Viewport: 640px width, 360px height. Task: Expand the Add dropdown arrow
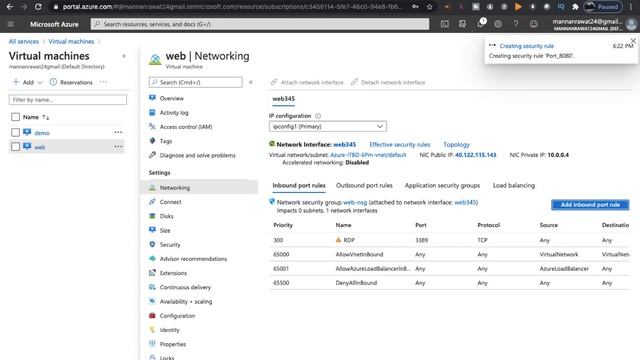coord(40,82)
